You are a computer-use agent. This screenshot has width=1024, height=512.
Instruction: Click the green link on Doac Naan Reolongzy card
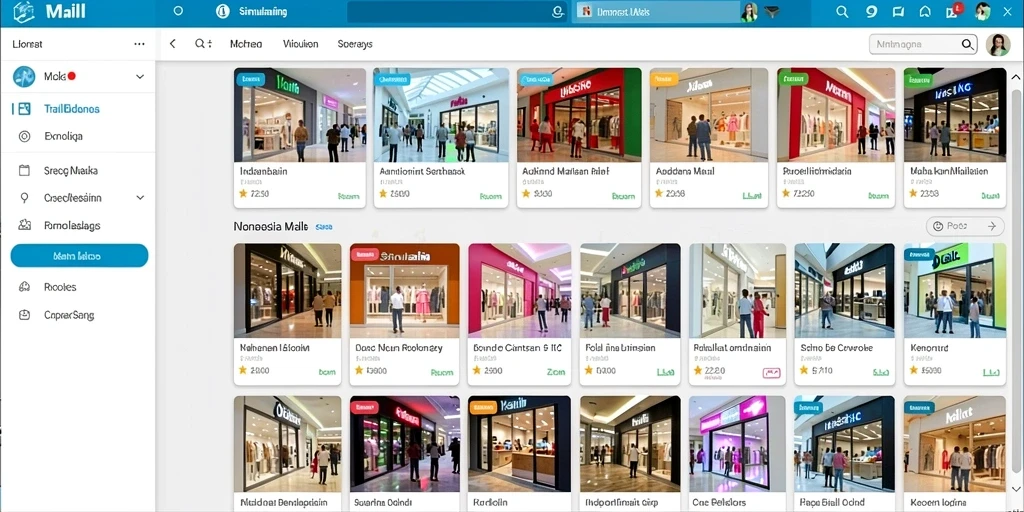pos(442,372)
